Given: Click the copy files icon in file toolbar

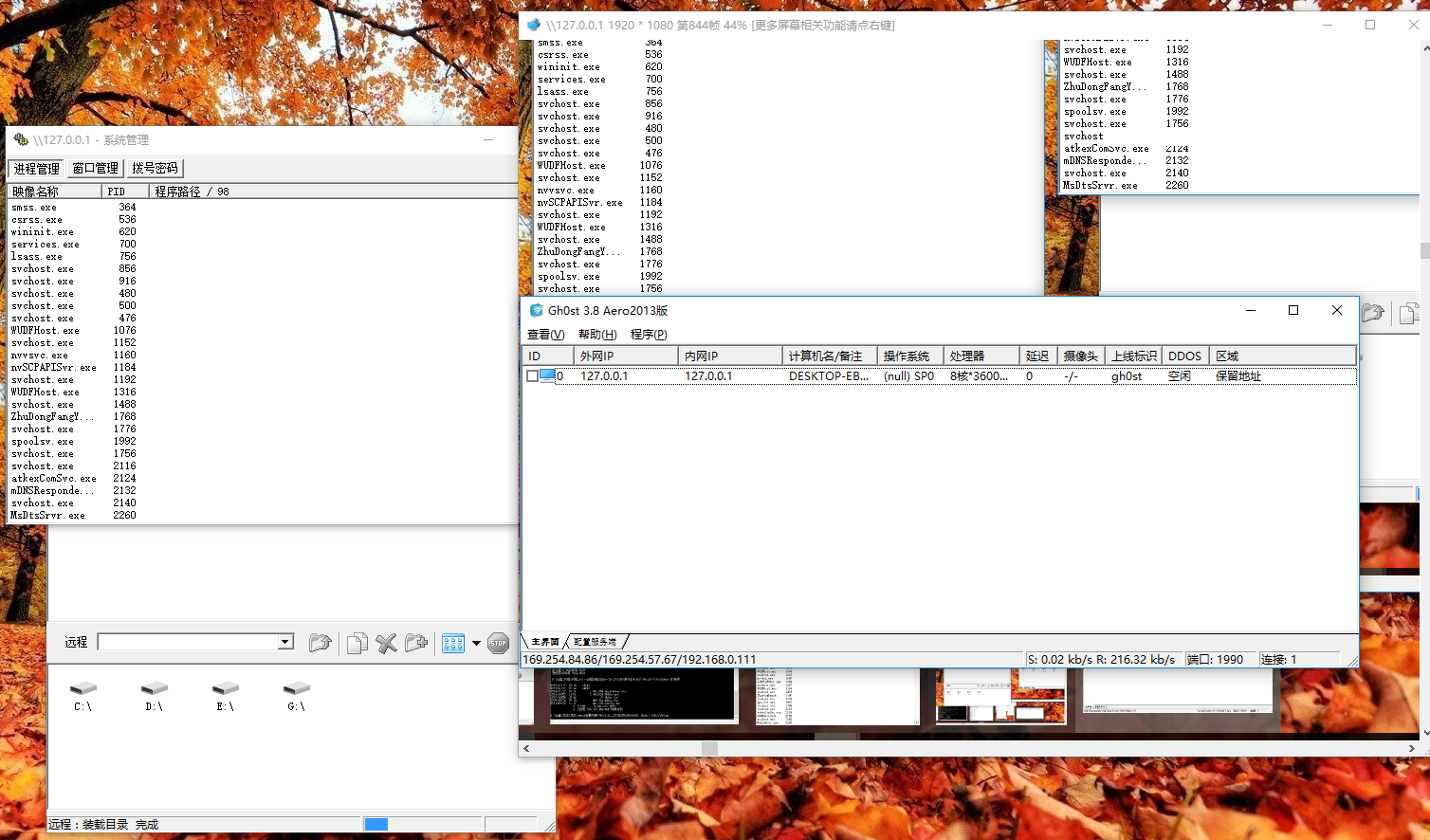Looking at the screenshot, I should coord(357,644).
